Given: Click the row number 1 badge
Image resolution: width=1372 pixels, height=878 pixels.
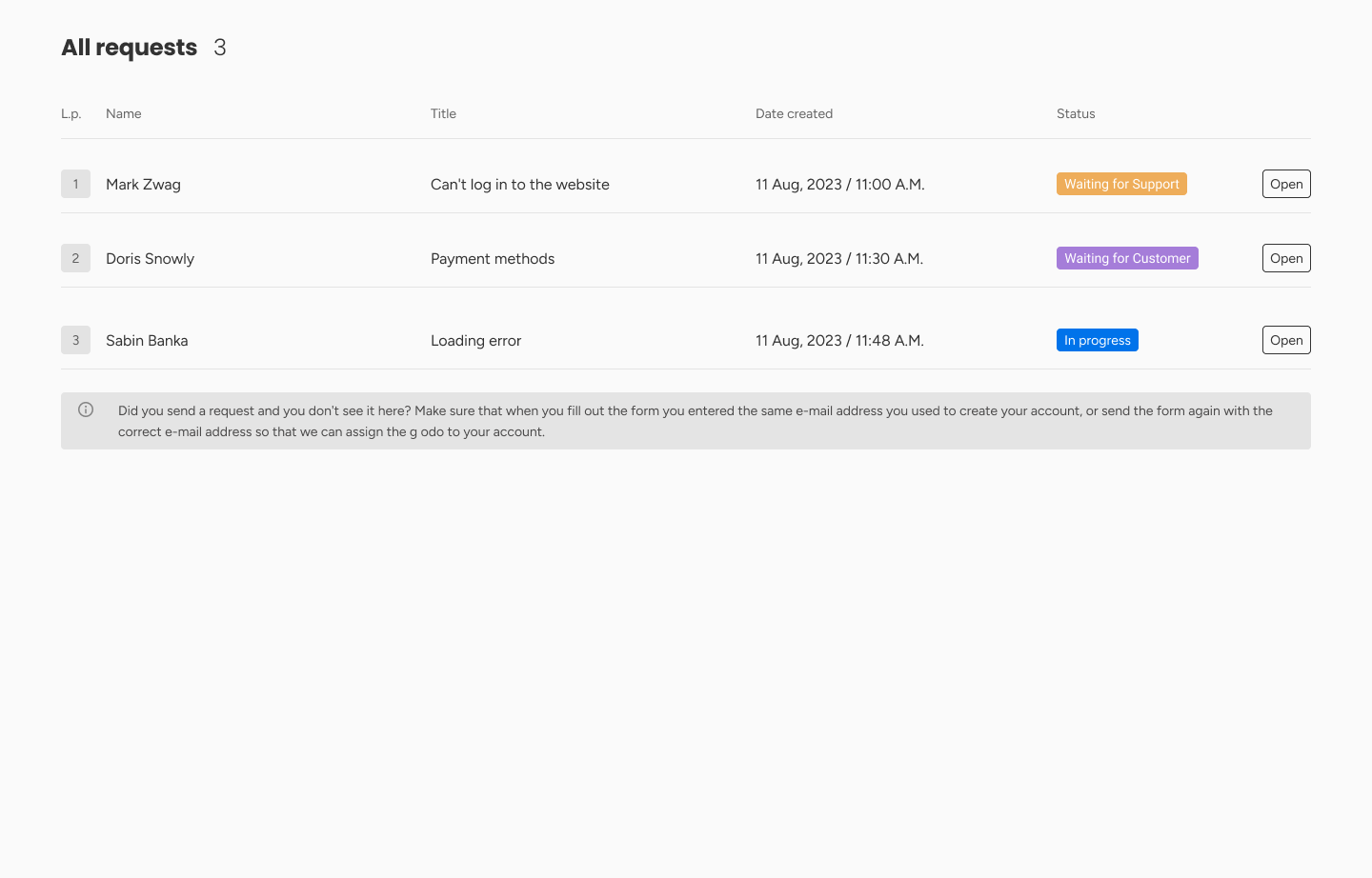Looking at the screenshot, I should coord(75,184).
